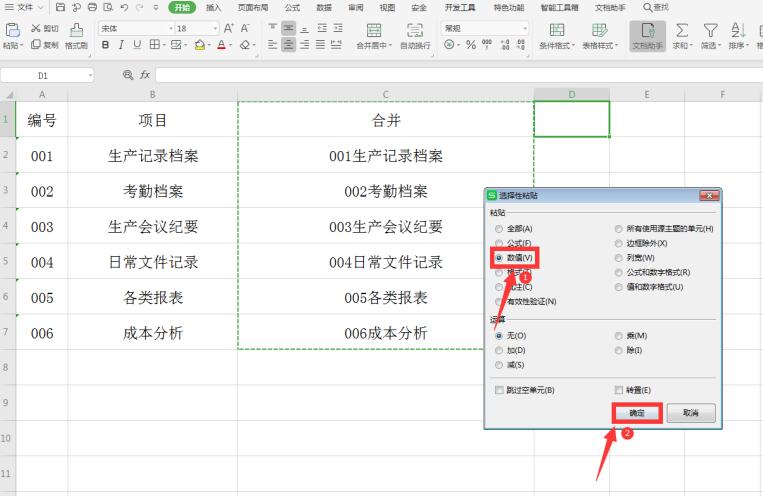Open the fill color dropdown arrow
Viewport: 763px width, 496px height.
point(209,45)
